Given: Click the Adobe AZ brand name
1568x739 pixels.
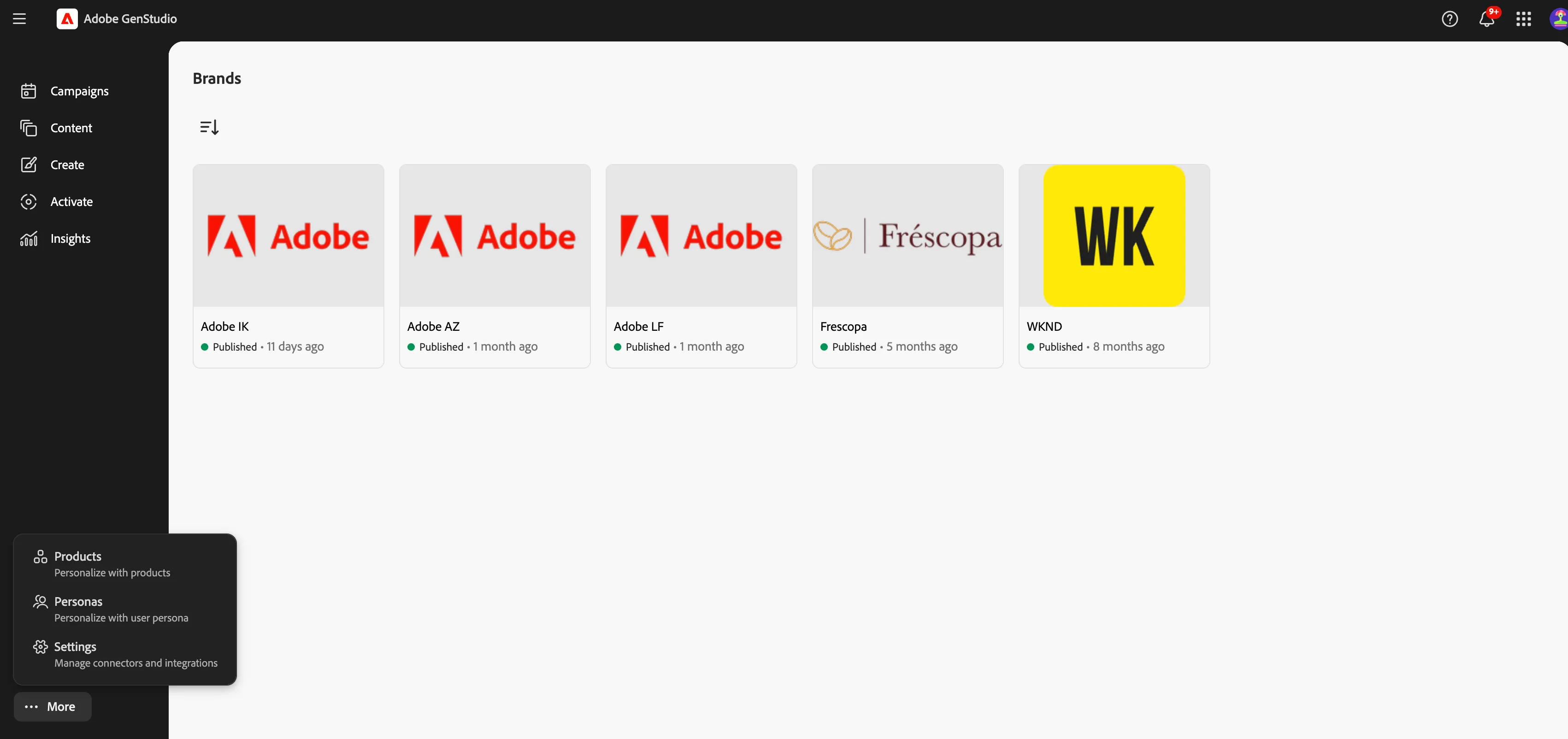Looking at the screenshot, I should [x=433, y=327].
